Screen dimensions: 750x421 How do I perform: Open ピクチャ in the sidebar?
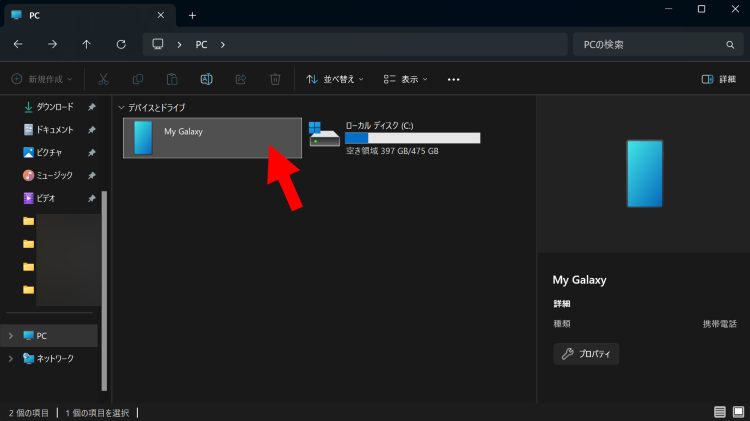pyautogui.click(x=43, y=153)
